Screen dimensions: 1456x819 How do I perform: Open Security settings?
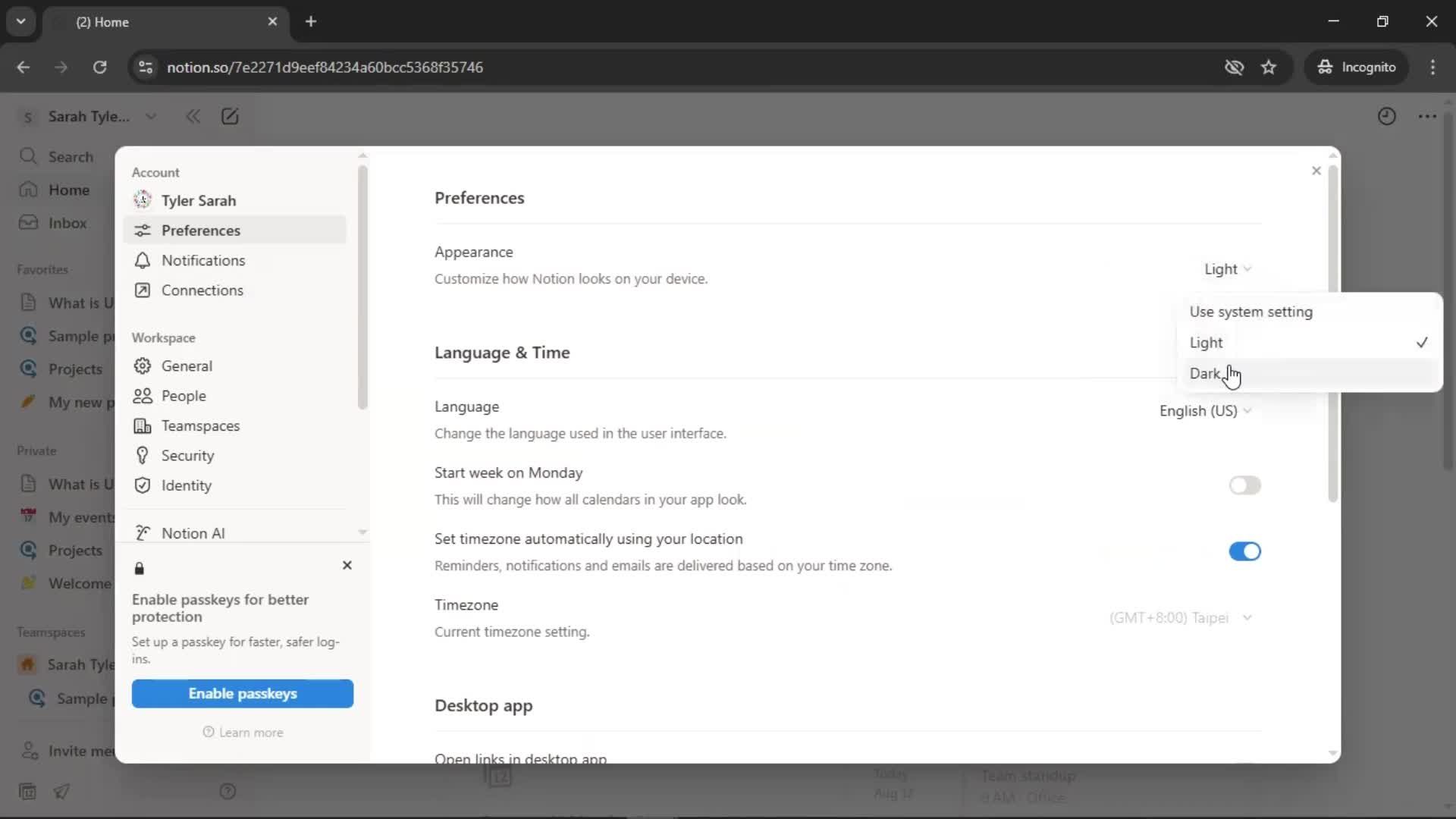coord(234,456)
